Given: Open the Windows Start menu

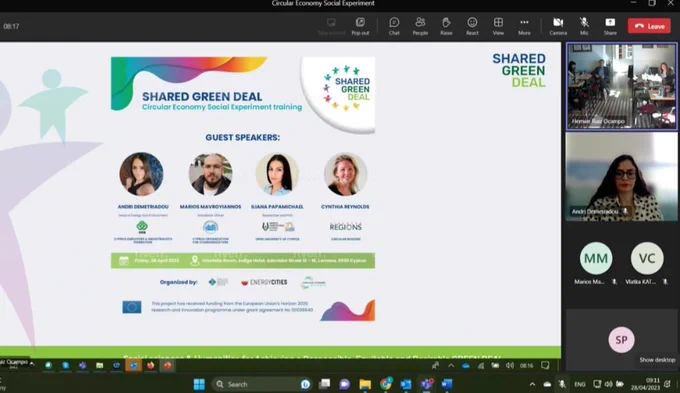Looking at the screenshot, I should (x=199, y=384).
